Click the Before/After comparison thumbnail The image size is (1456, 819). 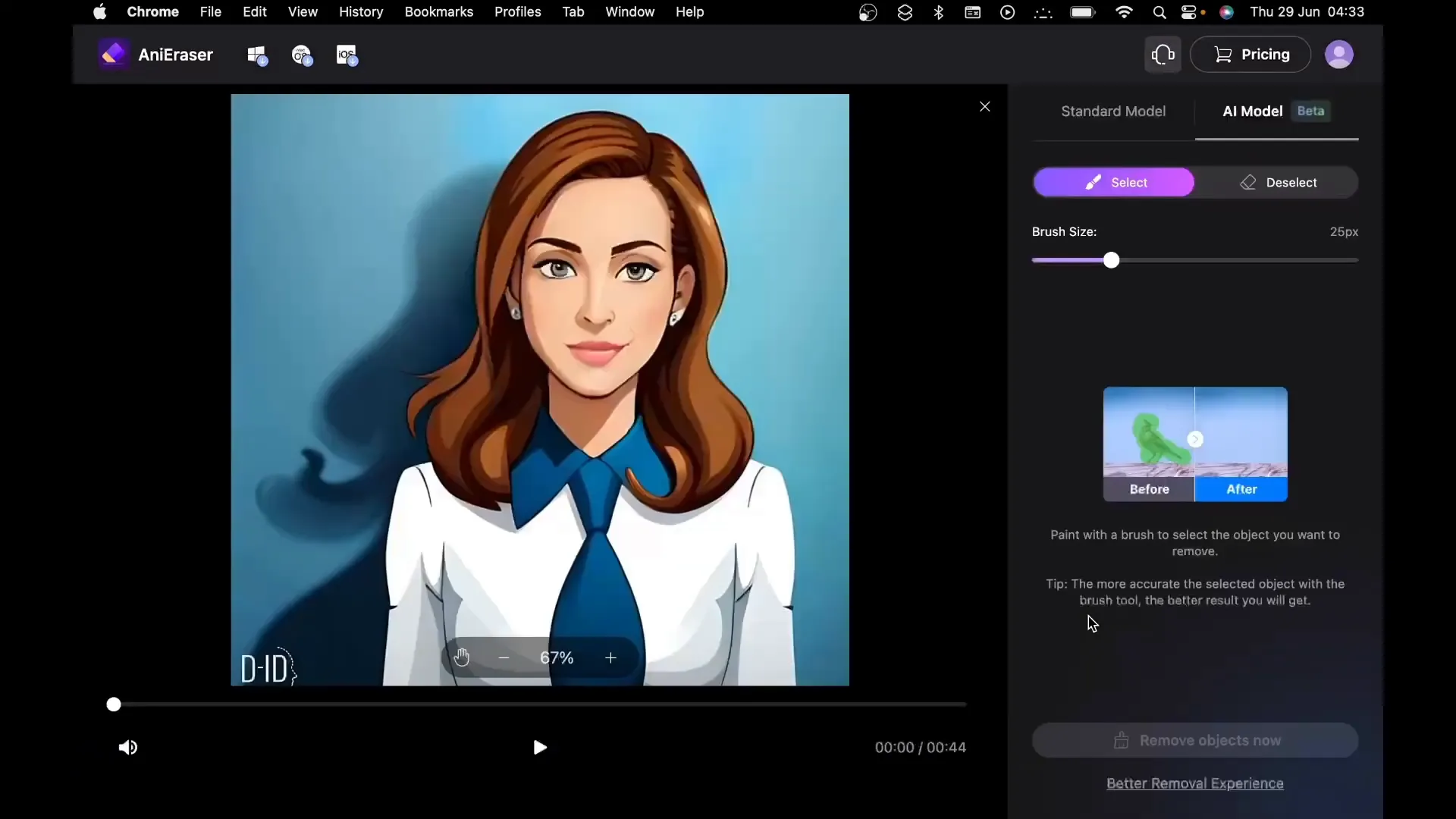(1195, 444)
